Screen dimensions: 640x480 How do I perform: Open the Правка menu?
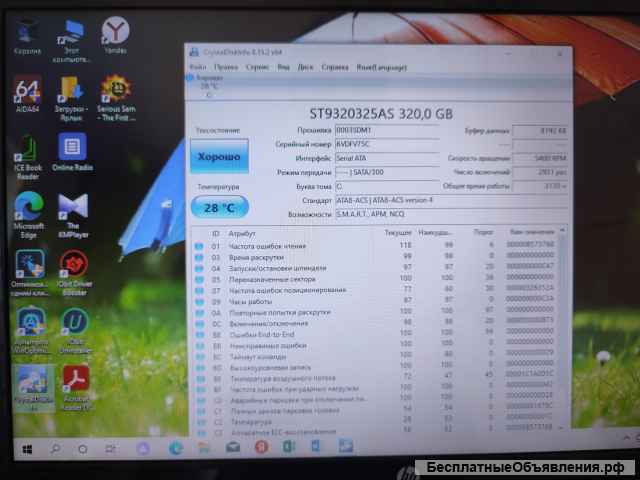point(226,67)
